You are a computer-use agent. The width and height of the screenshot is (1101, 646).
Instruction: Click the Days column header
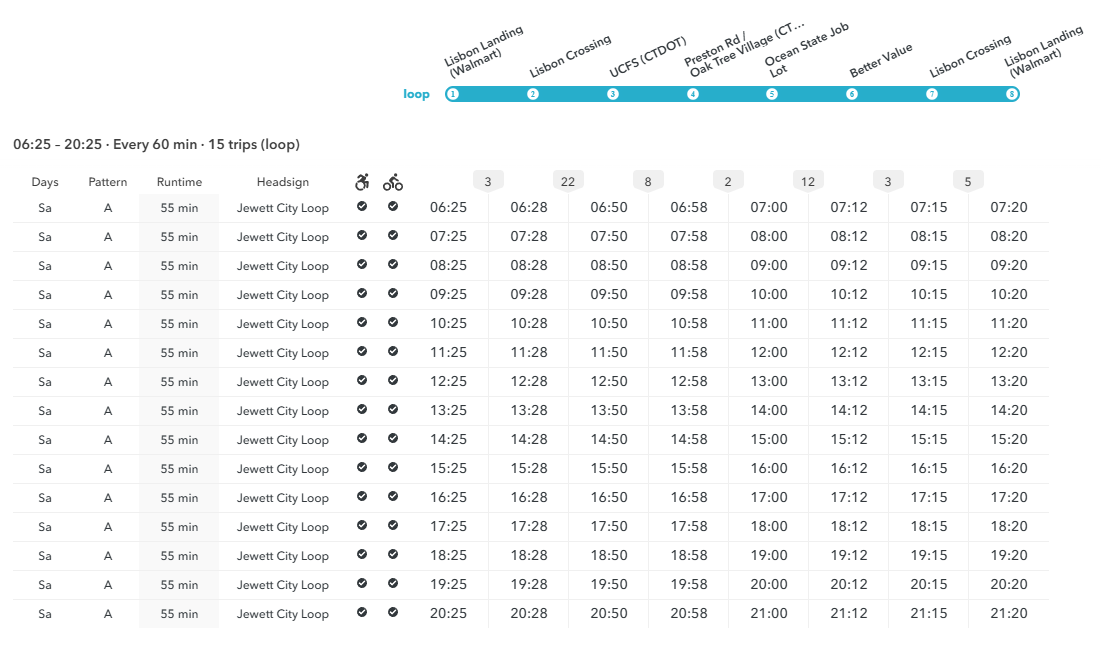[x=45, y=182]
